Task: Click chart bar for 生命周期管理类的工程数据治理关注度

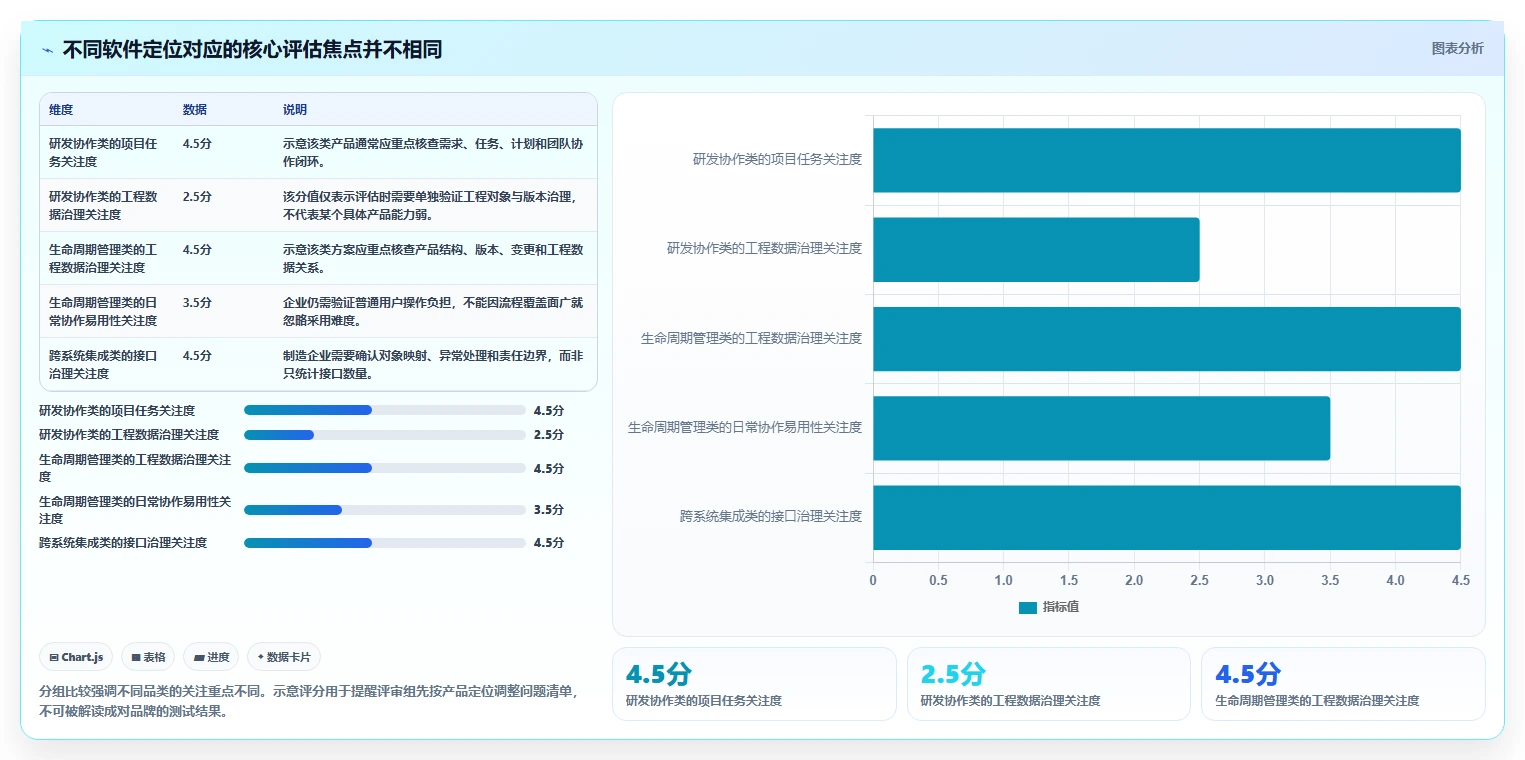Action: (x=1167, y=338)
